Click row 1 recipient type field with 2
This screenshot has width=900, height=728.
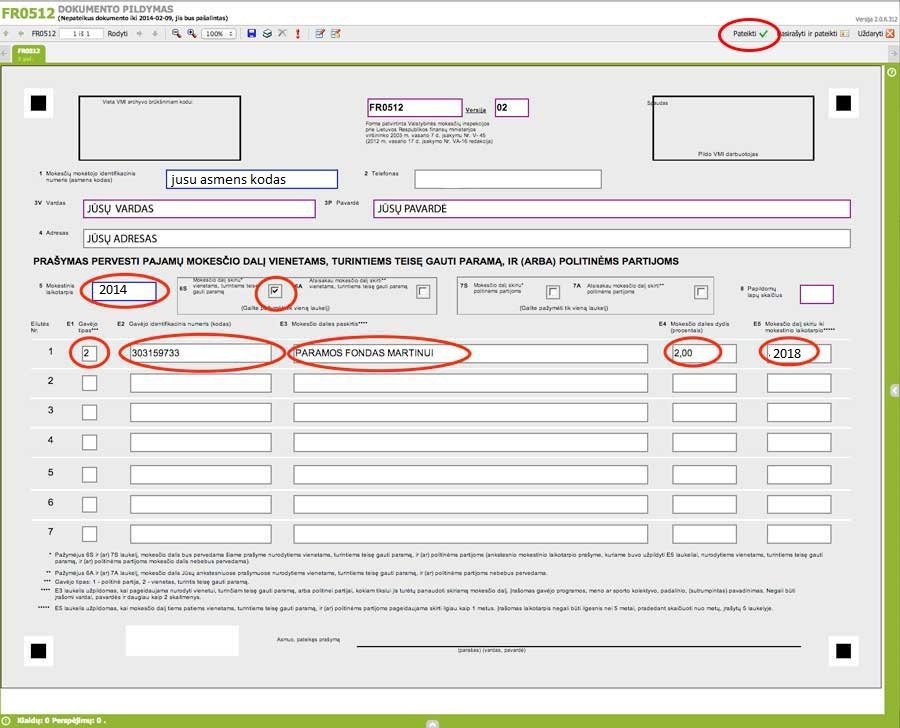(x=89, y=353)
